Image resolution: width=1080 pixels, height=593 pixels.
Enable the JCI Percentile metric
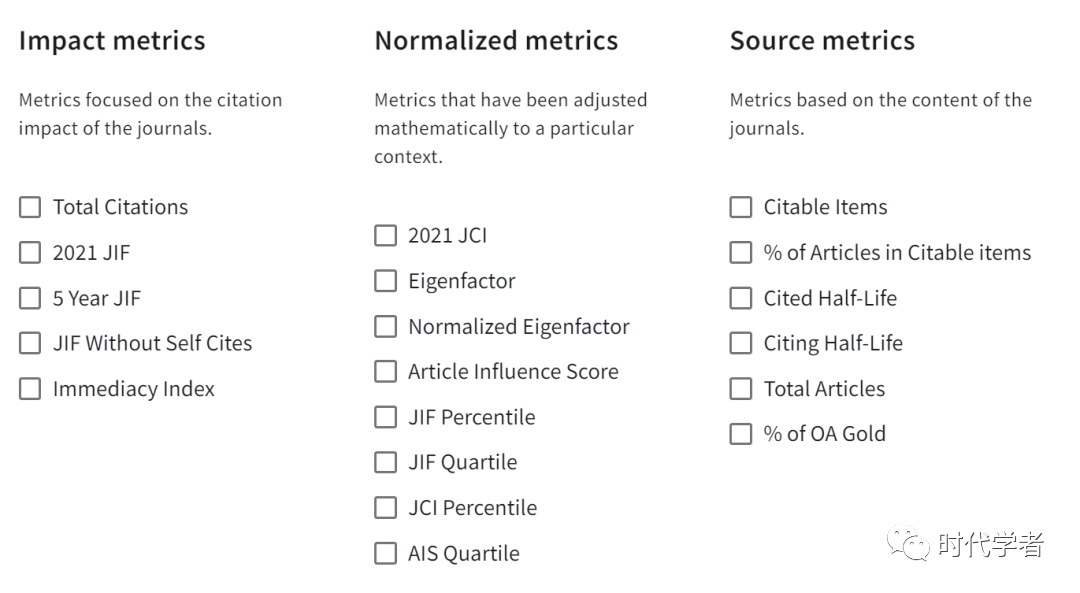pos(386,508)
